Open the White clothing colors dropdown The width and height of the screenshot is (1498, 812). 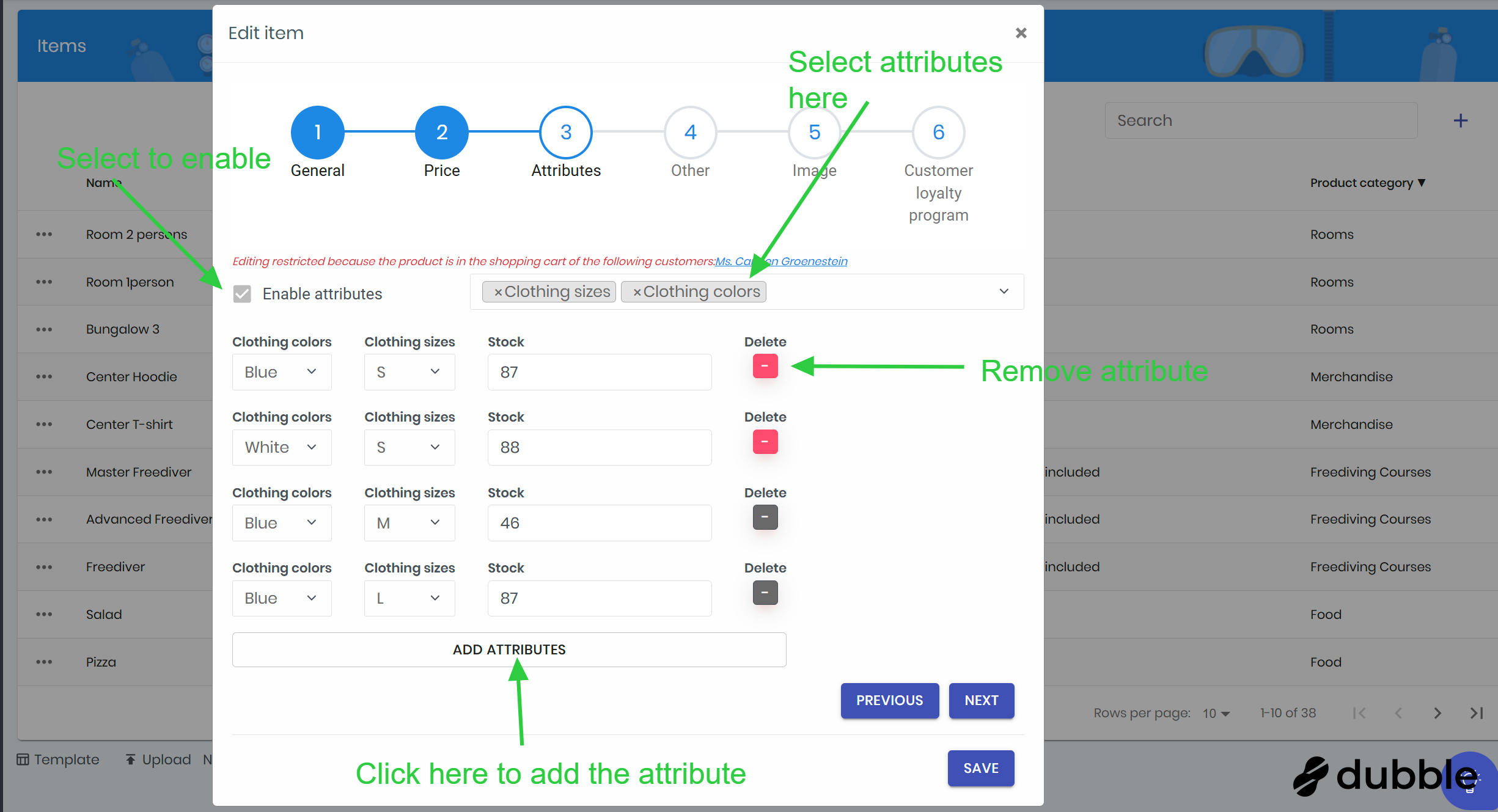click(x=282, y=447)
